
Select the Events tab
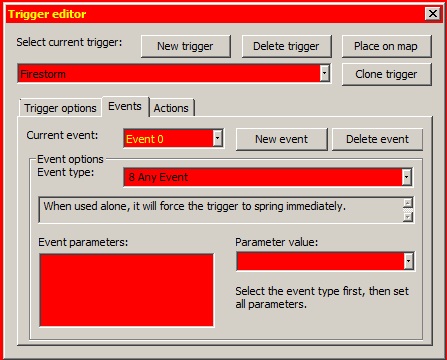(x=125, y=106)
